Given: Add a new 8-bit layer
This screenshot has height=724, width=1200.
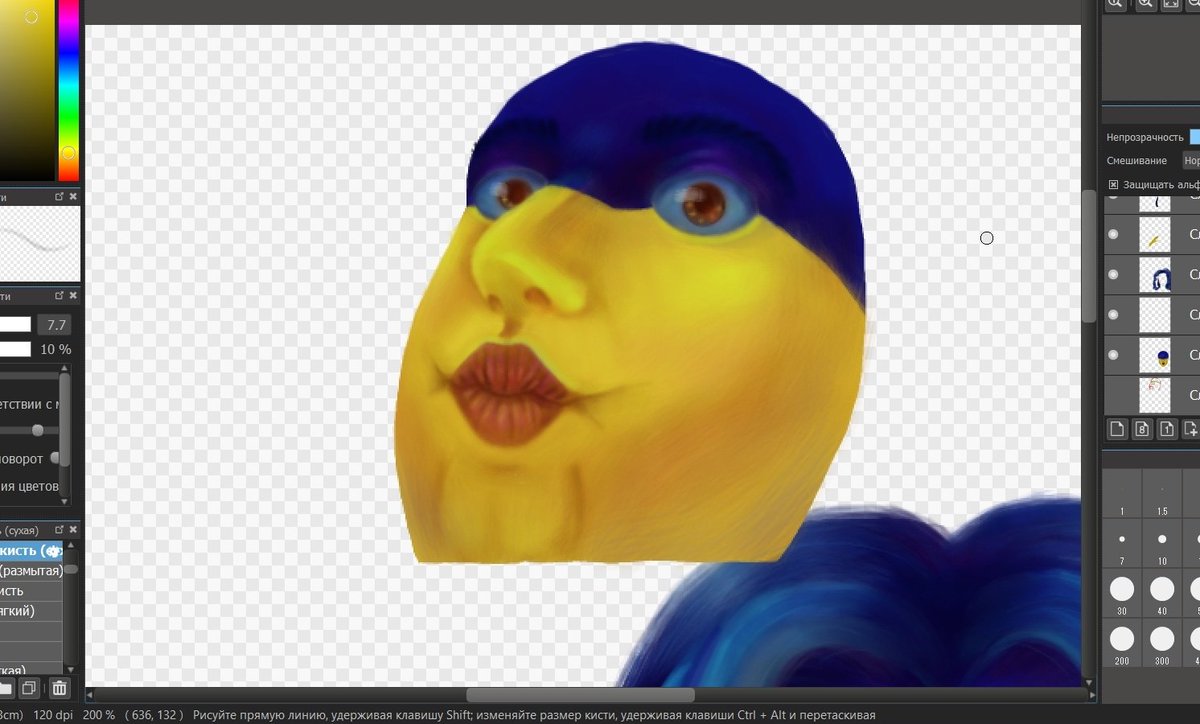Looking at the screenshot, I should coord(1142,429).
